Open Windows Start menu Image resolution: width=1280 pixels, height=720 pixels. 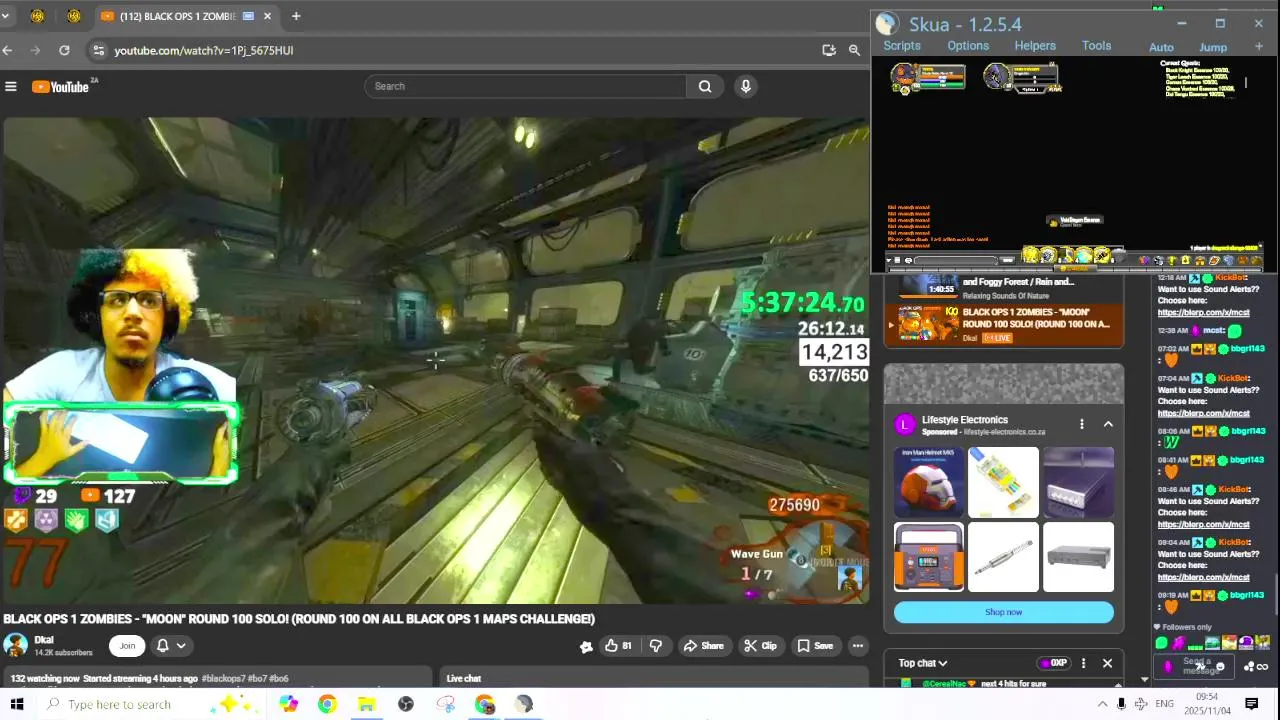coord(17,704)
